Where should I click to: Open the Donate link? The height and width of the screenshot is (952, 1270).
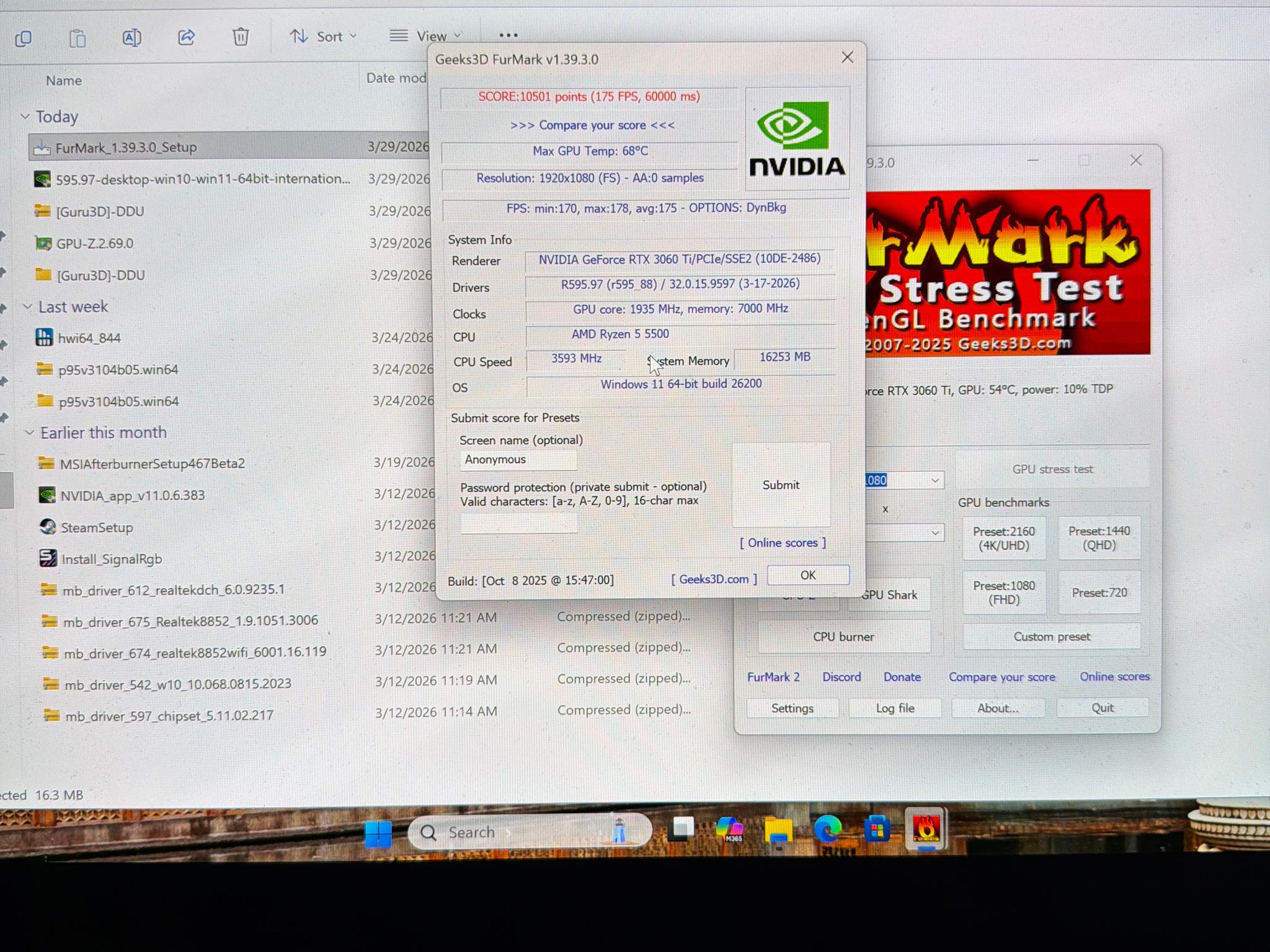pos(902,677)
